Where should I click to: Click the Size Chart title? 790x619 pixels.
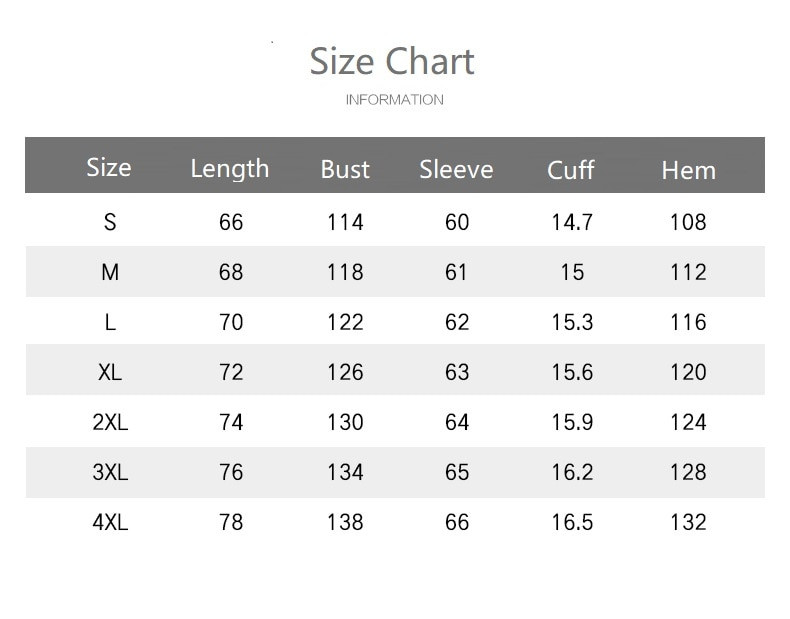coord(392,62)
